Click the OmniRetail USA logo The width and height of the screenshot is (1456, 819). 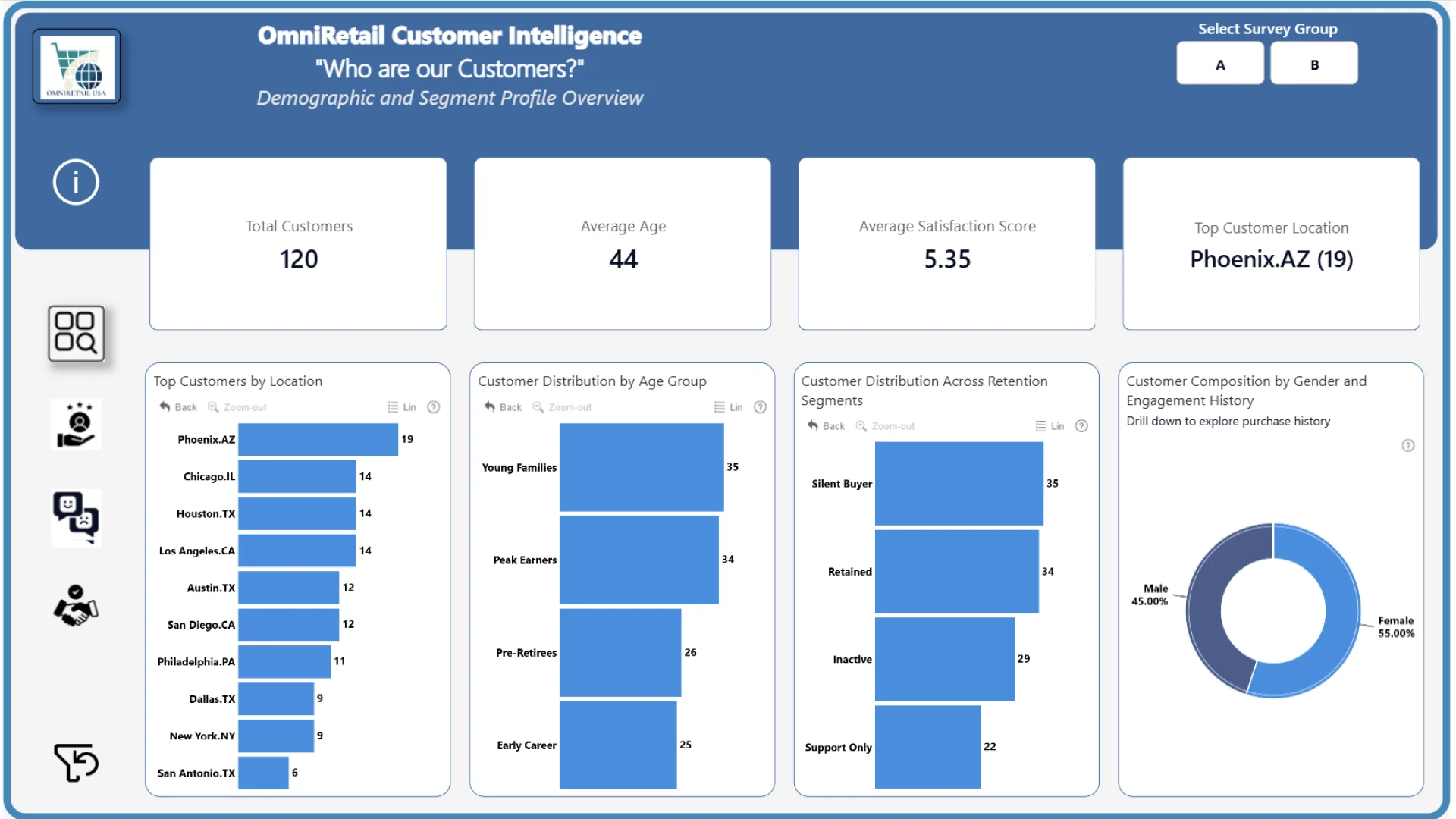point(77,67)
